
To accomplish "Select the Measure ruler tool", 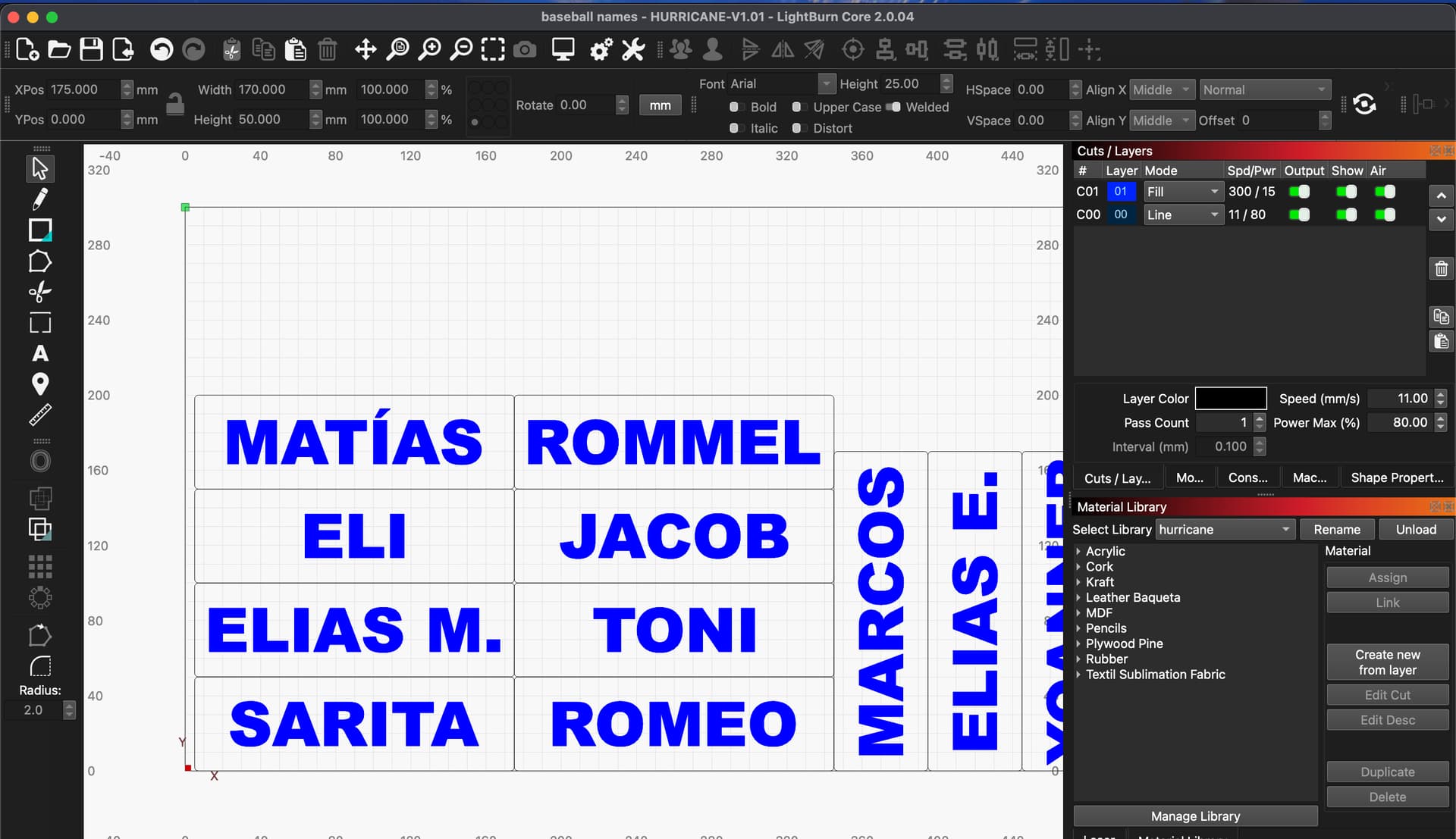I will tap(40, 415).
